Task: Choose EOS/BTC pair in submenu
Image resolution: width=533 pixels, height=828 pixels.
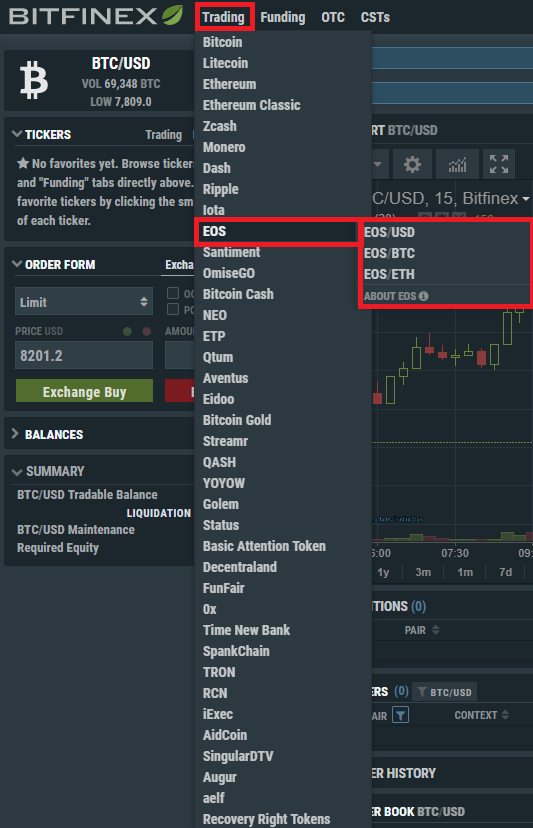Action: click(x=389, y=253)
